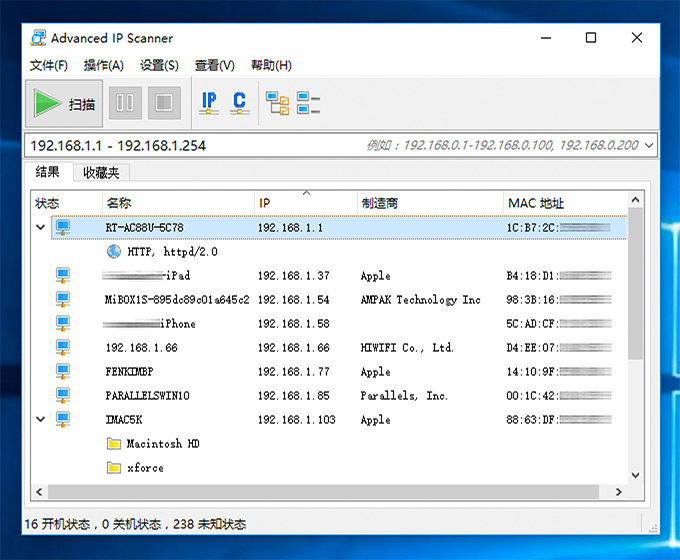Click the status bar text 16 开机状态
Viewport: 680px width, 560px height.
click(57, 524)
